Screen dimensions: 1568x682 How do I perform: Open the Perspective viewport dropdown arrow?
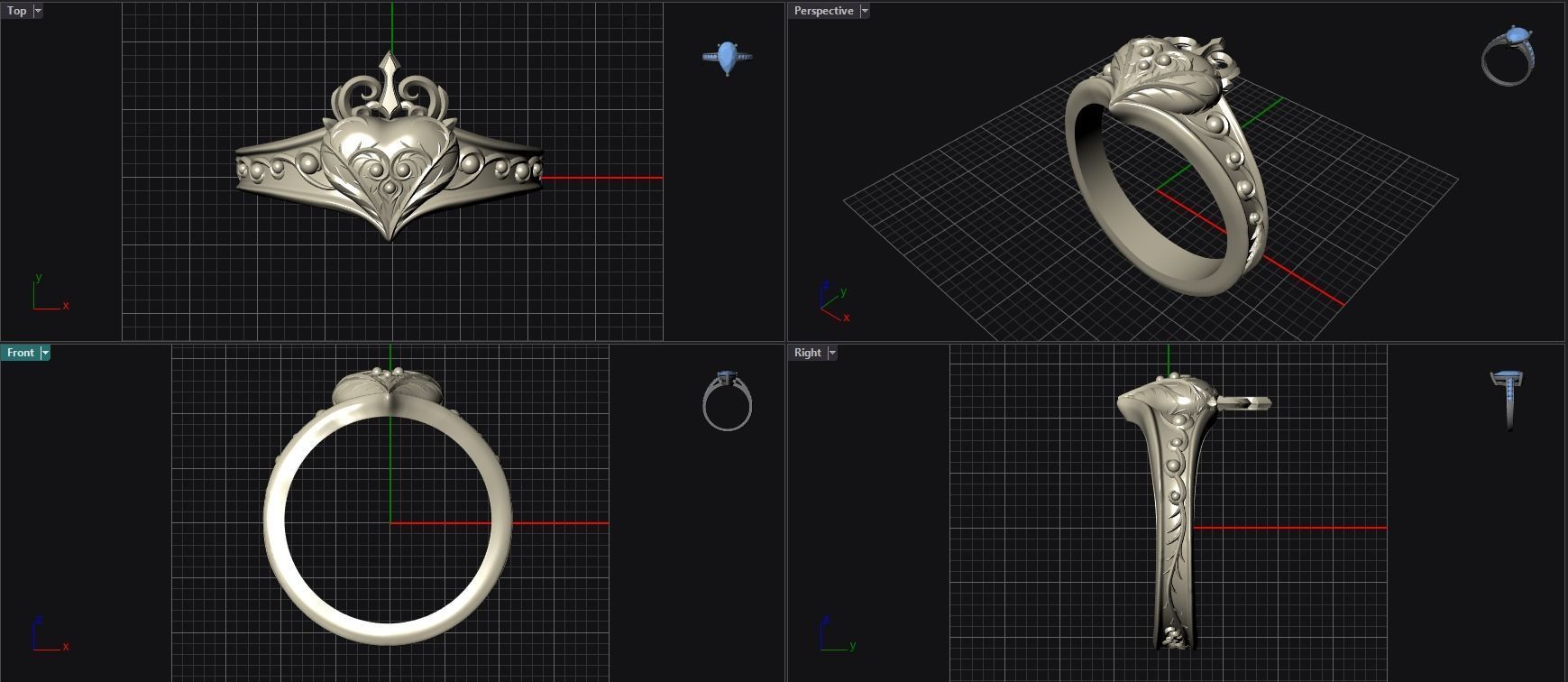click(x=865, y=11)
